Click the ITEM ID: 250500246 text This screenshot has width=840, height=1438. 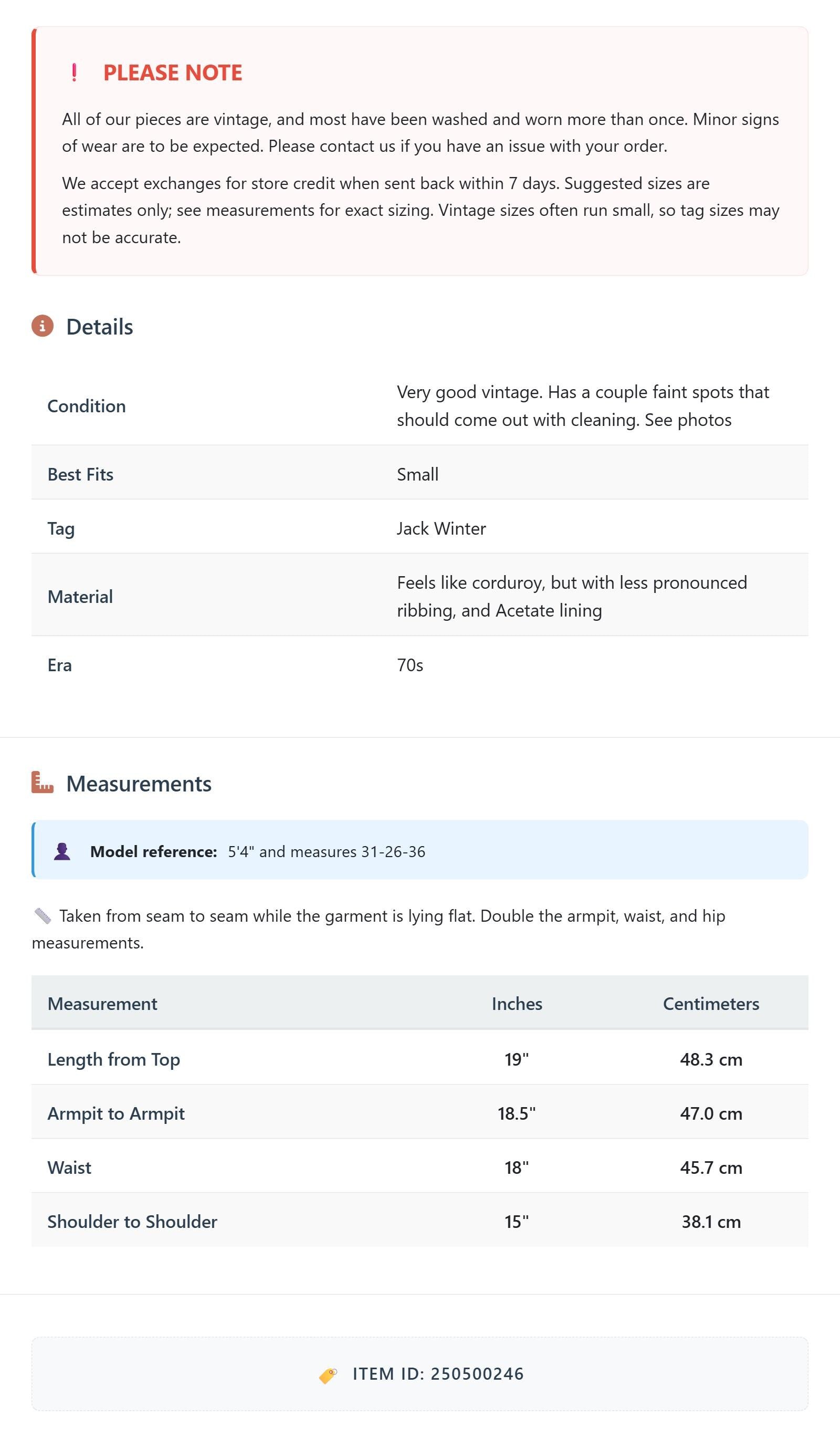click(x=438, y=1374)
